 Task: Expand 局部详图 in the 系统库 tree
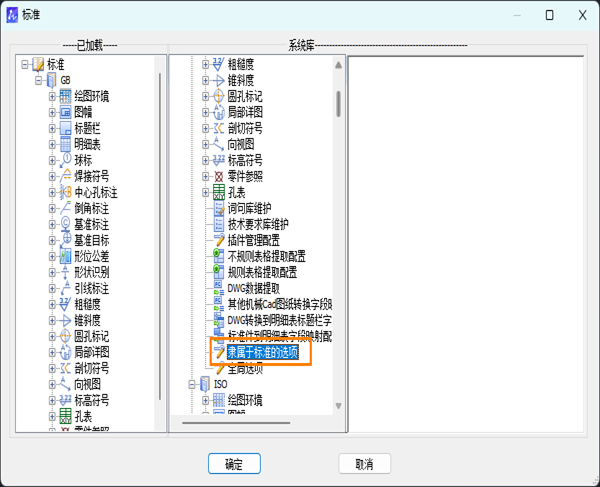point(205,112)
